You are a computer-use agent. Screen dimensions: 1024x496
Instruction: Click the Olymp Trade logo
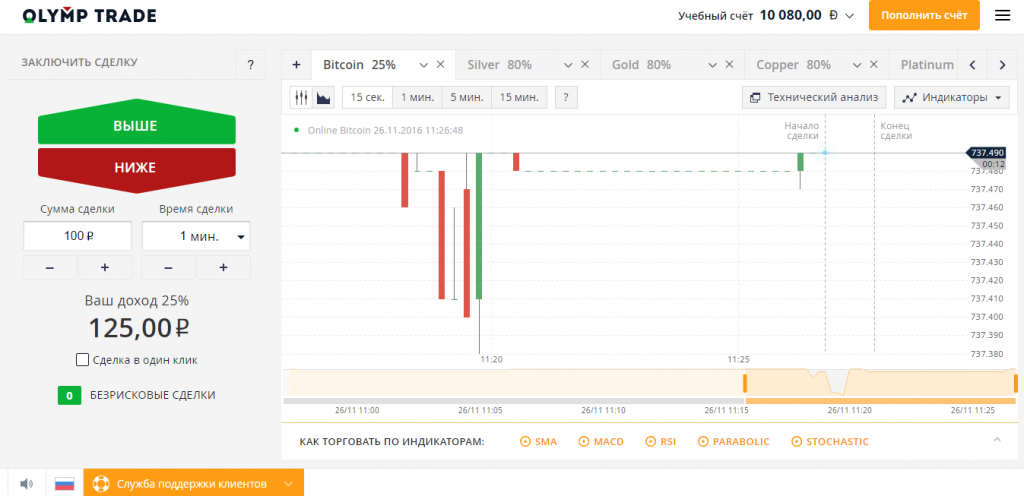coord(89,16)
